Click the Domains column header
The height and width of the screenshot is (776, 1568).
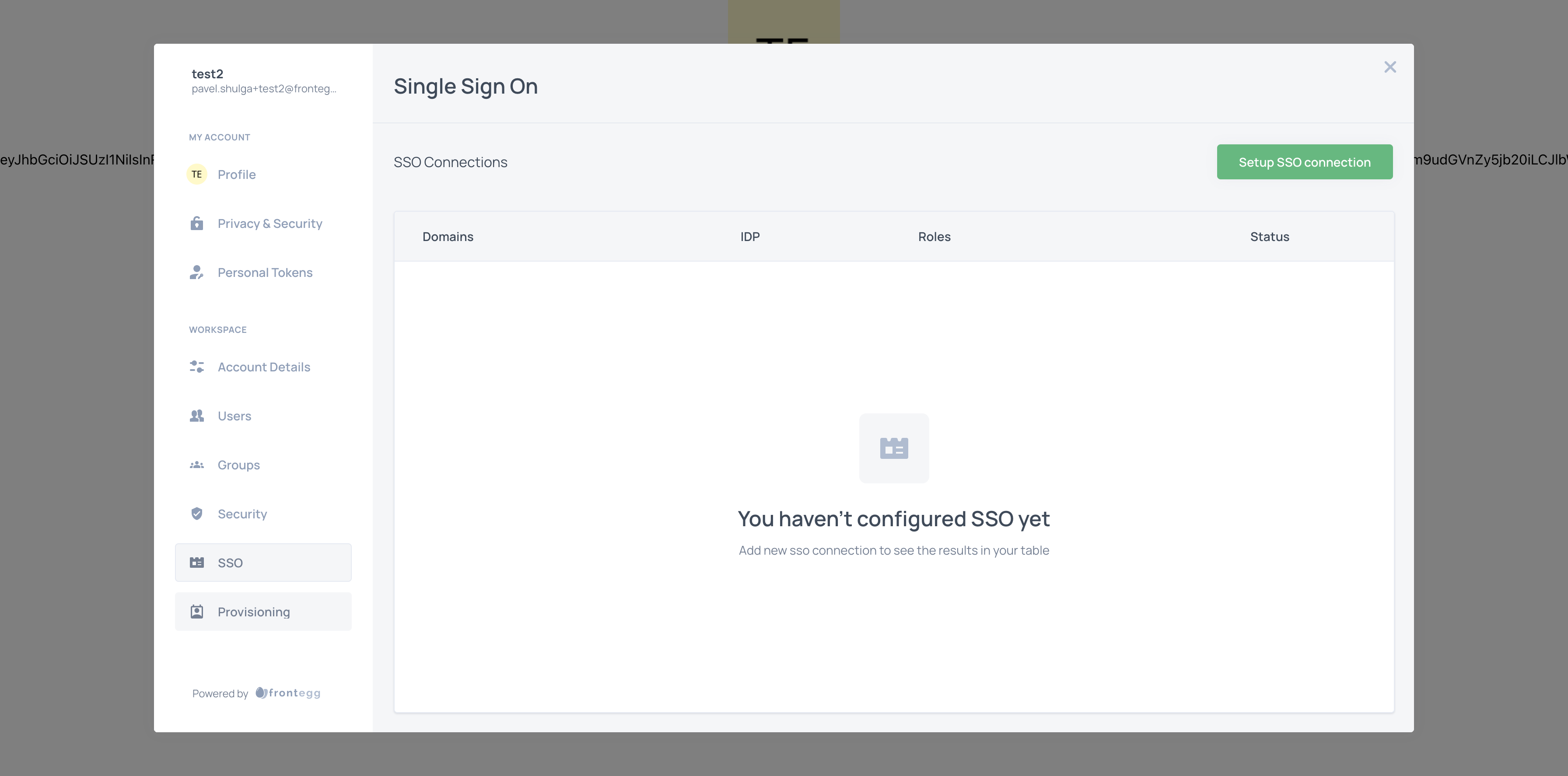pos(448,237)
